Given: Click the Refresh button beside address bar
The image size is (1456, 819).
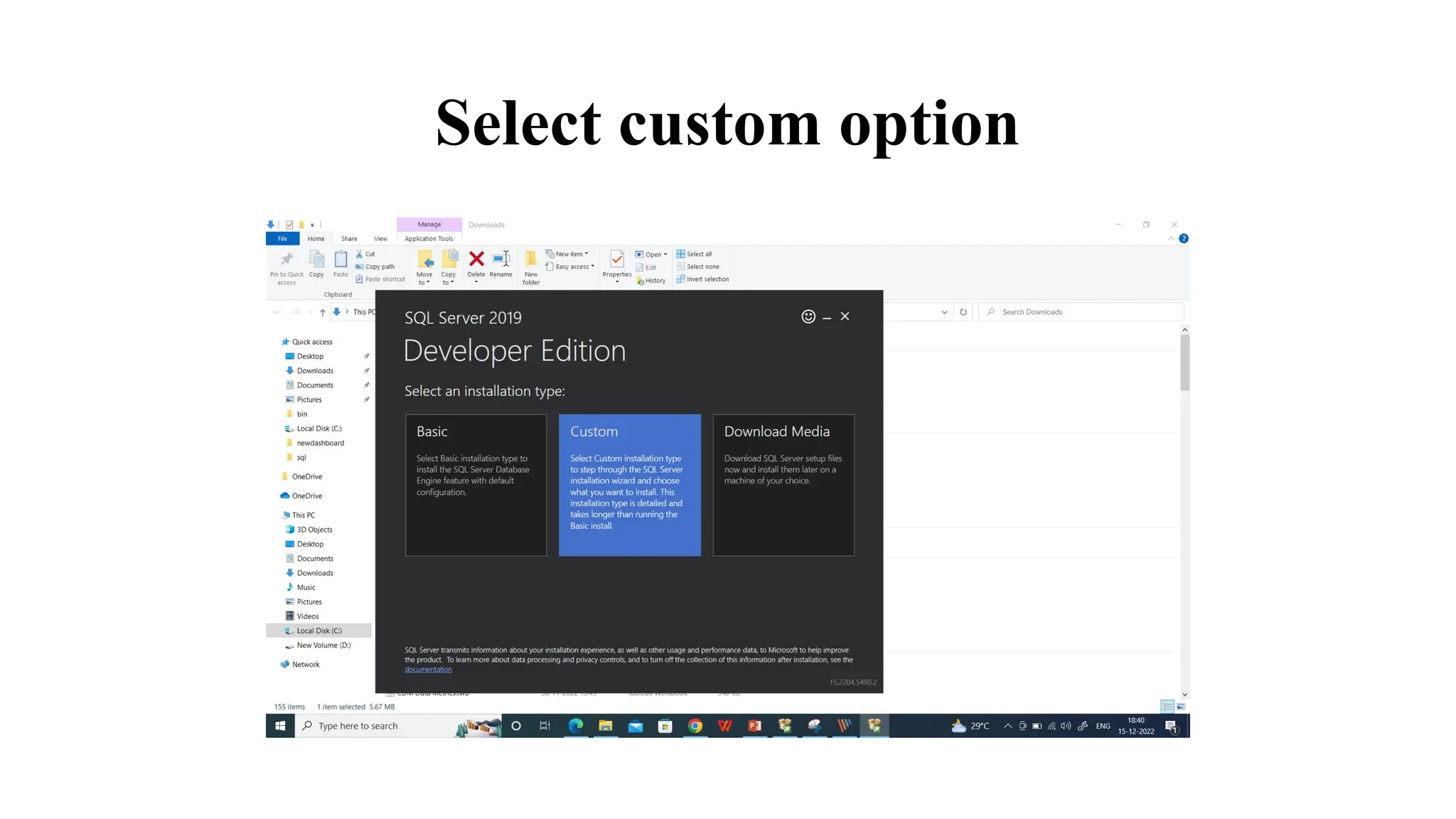Looking at the screenshot, I should click(963, 312).
